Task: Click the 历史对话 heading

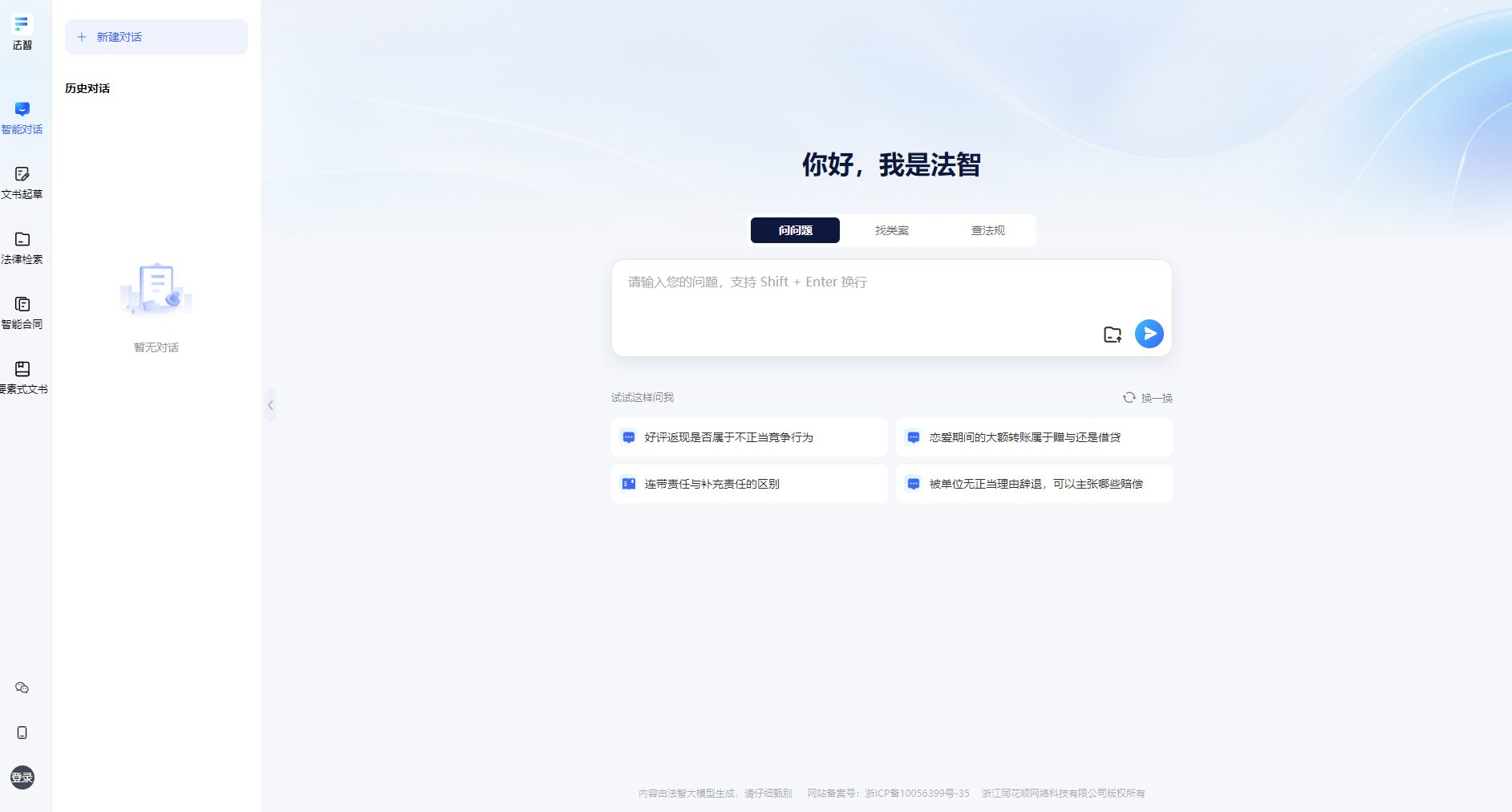Action: point(87,88)
